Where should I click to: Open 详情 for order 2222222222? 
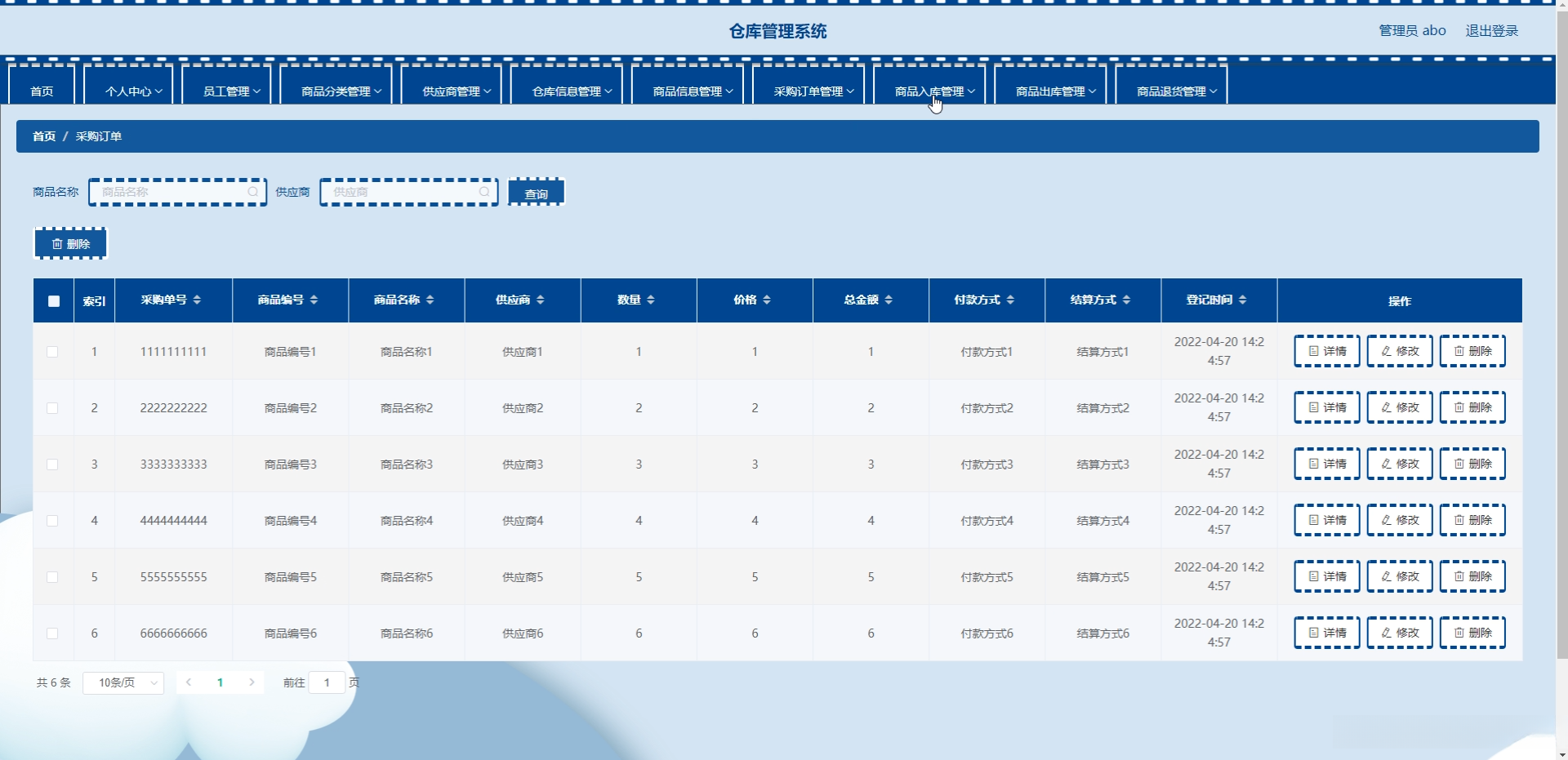click(1327, 407)
